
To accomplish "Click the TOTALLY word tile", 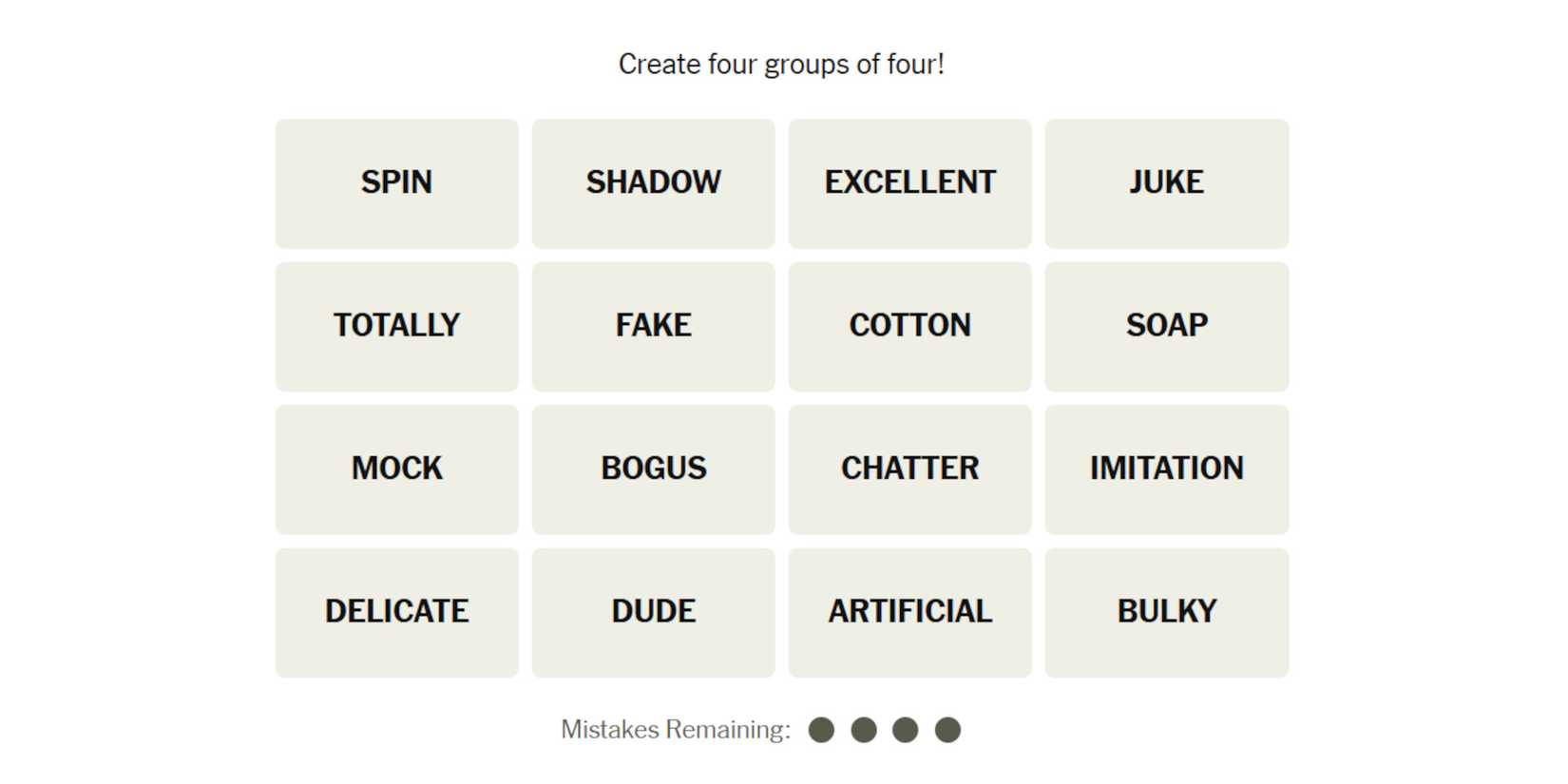I will tap(396, 326).
